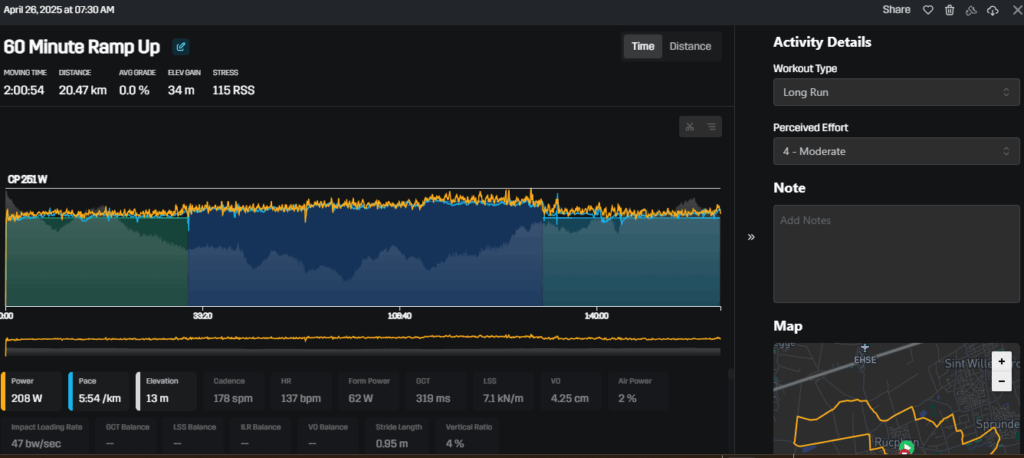Toggle the Power metric on chart

coord(33,391)
